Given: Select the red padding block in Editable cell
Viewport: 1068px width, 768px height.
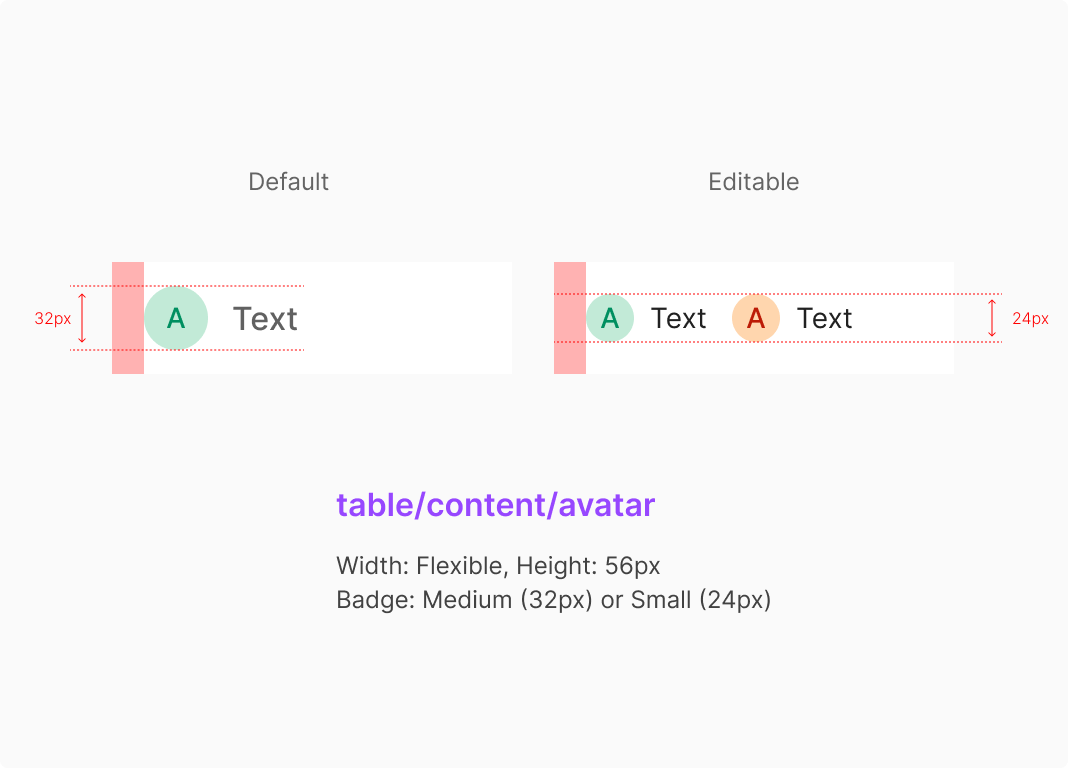Looking at the screenshot, I should [570, 318].
